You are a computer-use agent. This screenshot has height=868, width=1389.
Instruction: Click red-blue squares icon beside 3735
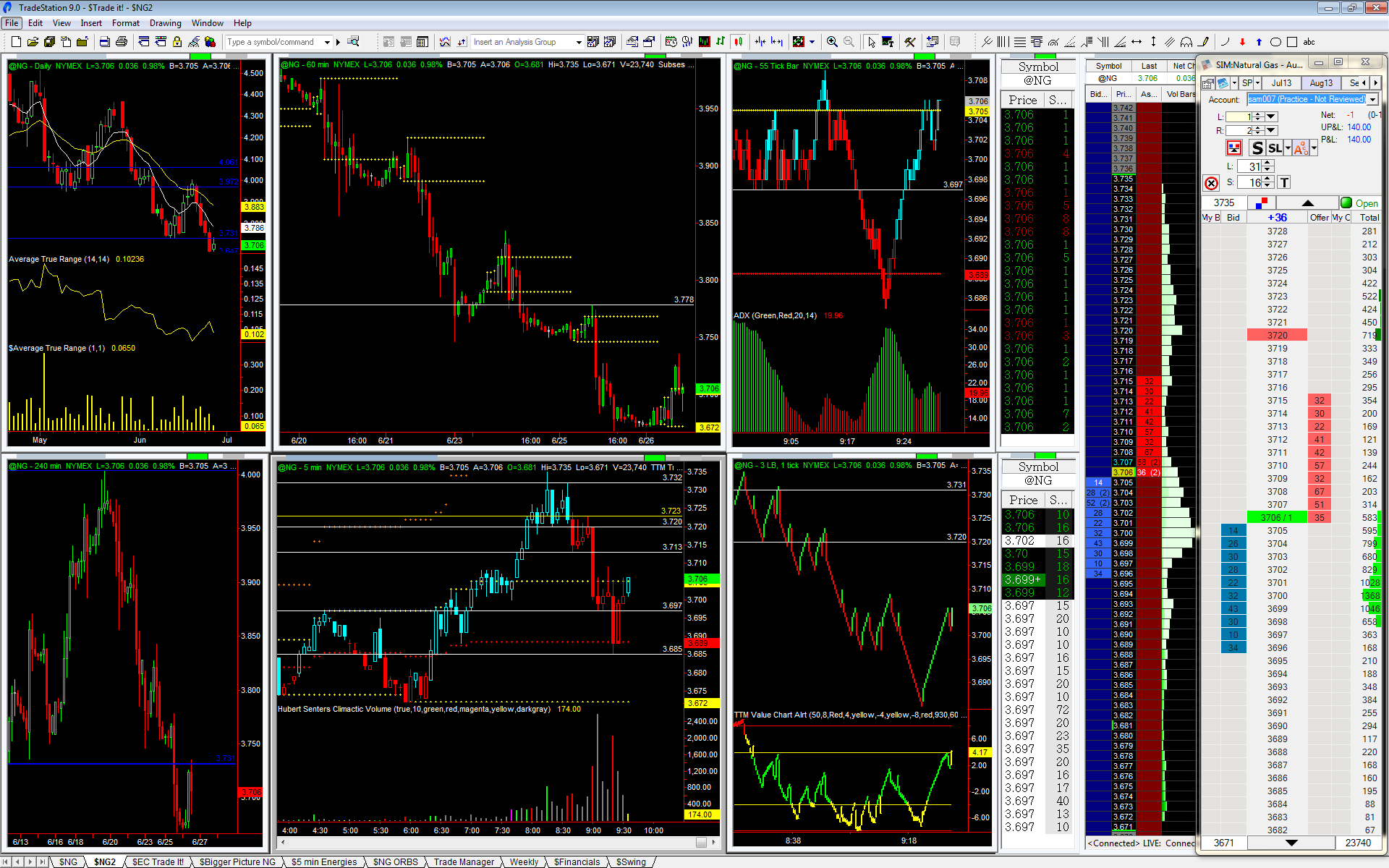point(1262,203)
